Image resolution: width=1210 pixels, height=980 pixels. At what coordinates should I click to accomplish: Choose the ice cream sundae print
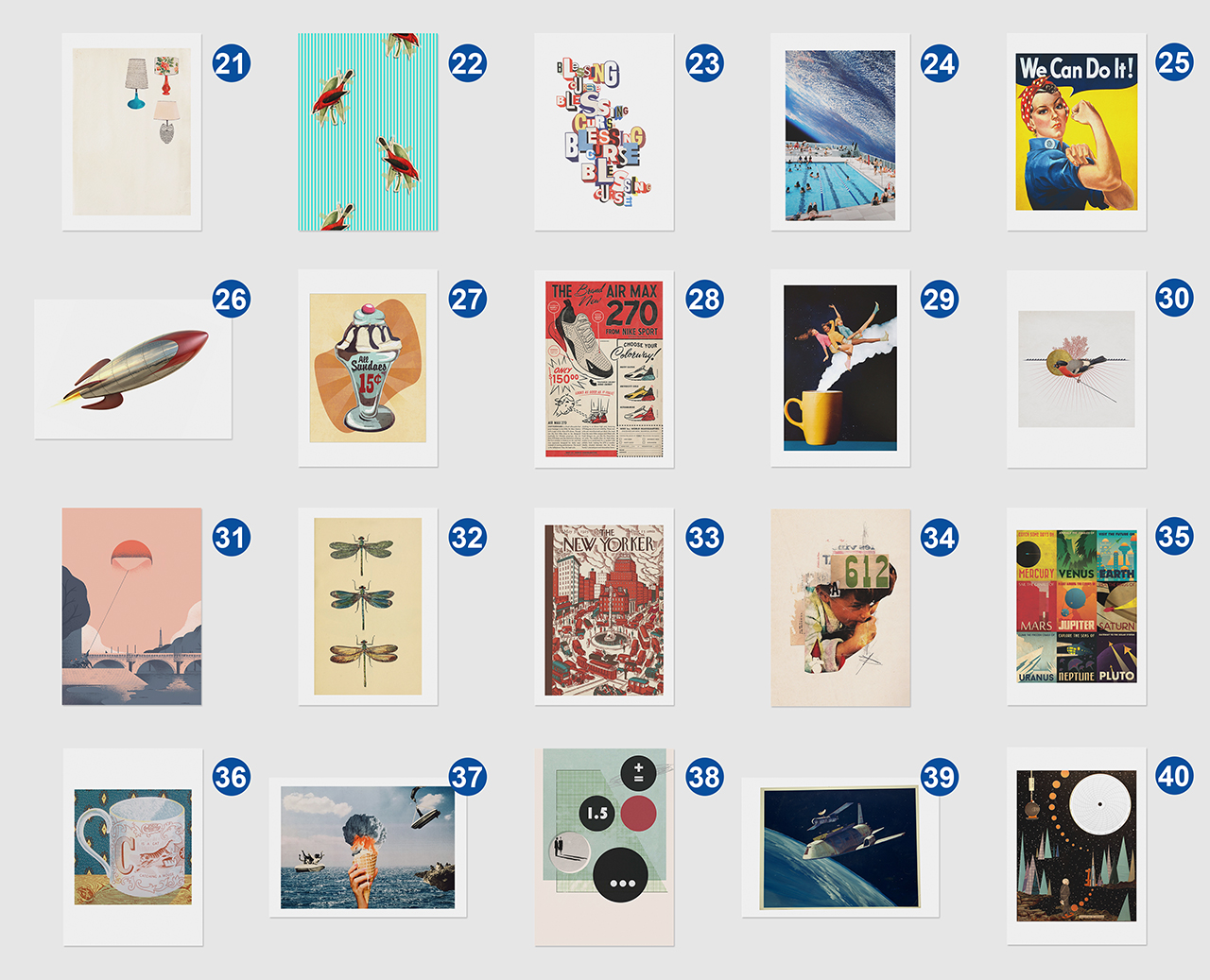pos(368,369)
